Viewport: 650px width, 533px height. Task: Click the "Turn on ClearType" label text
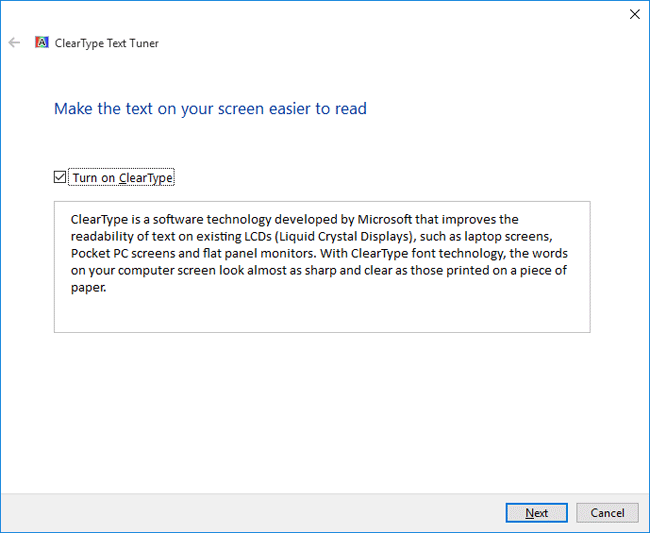122,178
